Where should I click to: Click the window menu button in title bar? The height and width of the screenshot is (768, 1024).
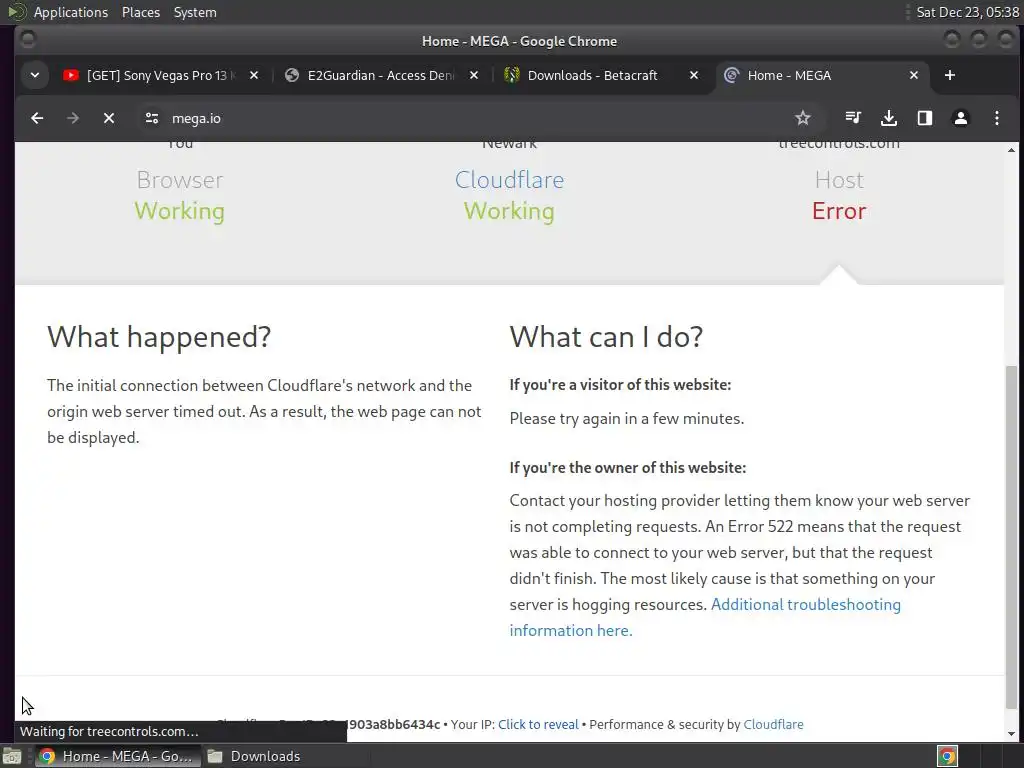(27, 40)
